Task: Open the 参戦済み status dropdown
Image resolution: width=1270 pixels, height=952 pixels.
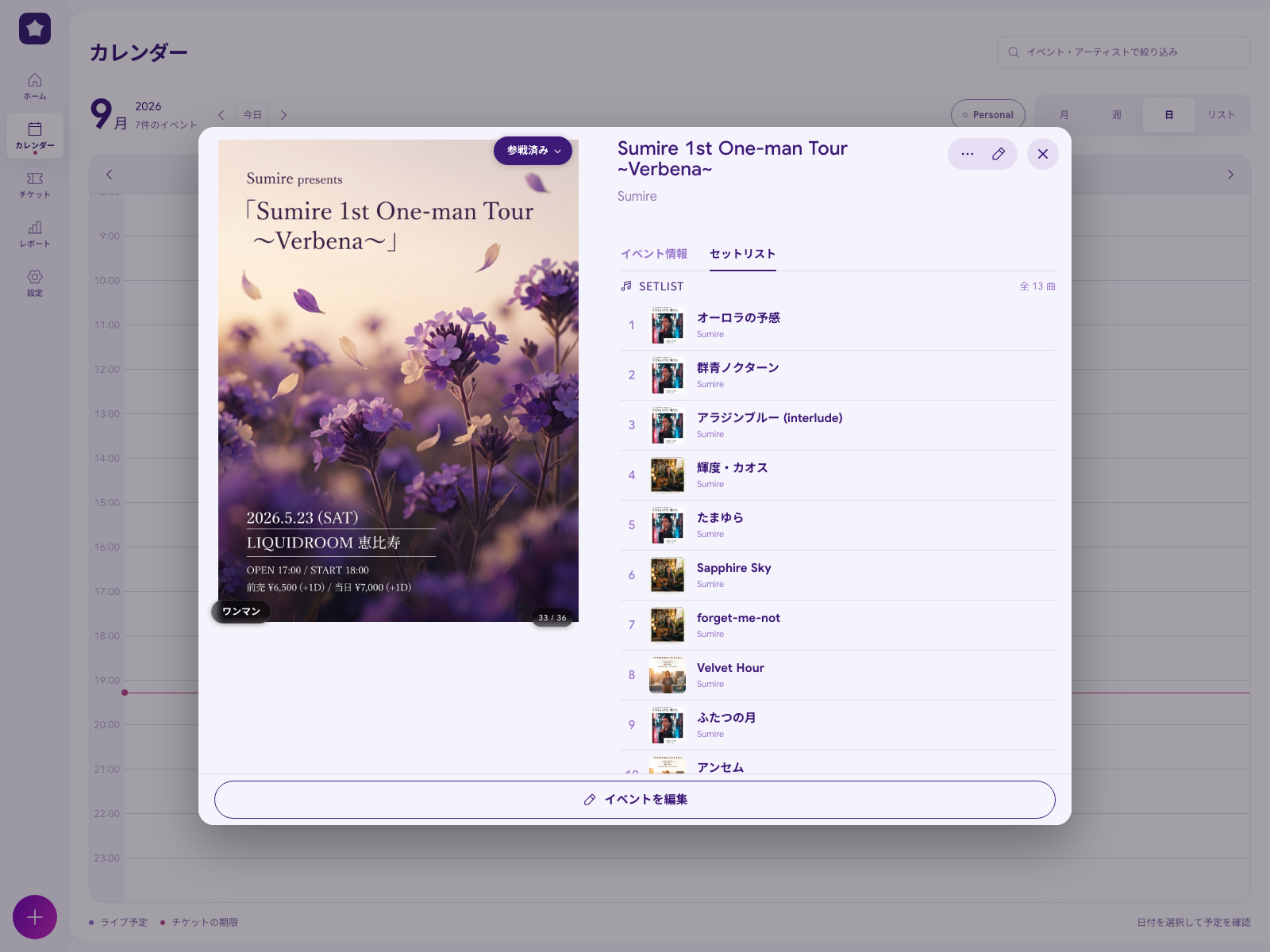Action: 533,151
